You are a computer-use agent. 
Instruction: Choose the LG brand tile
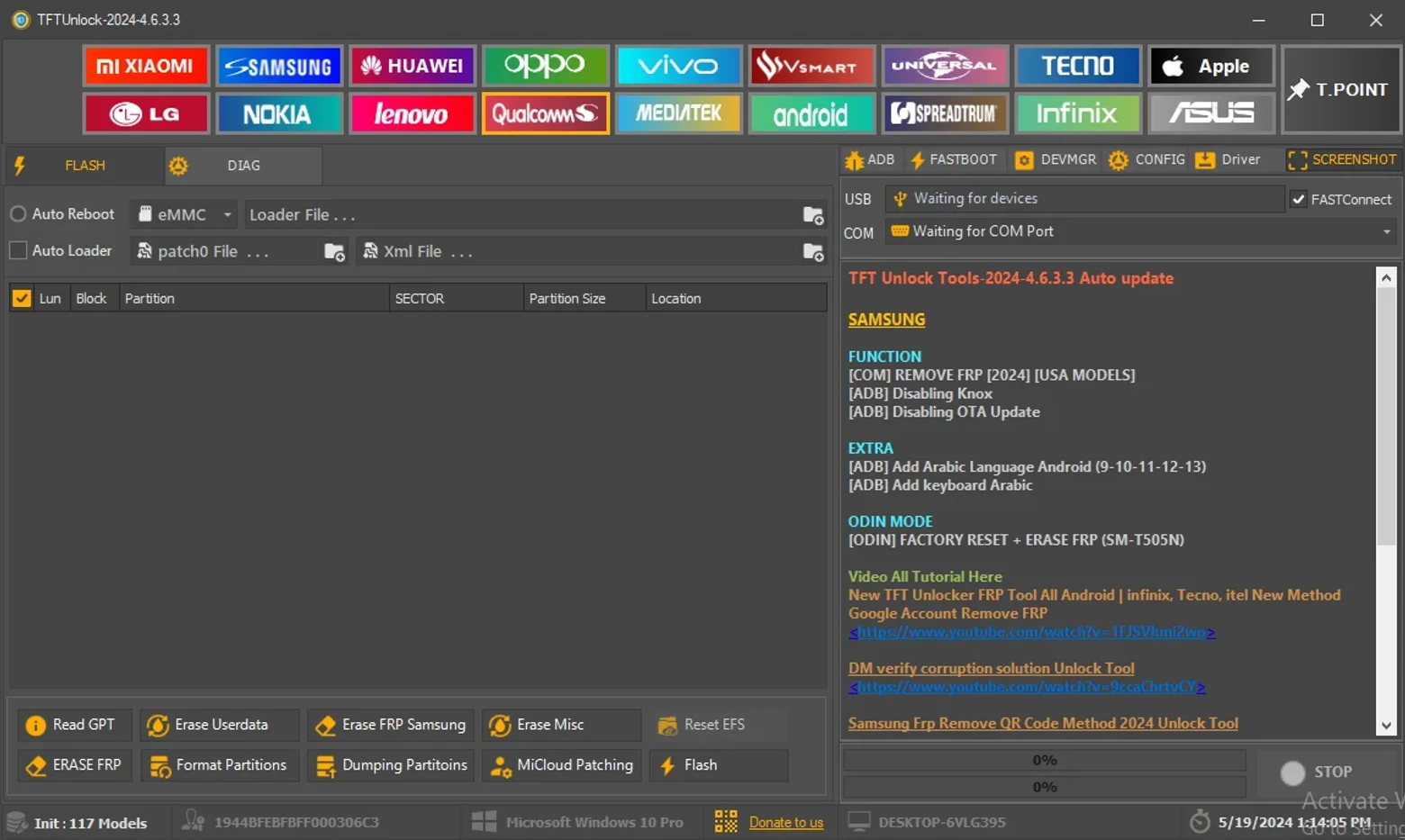coord(146,113)
